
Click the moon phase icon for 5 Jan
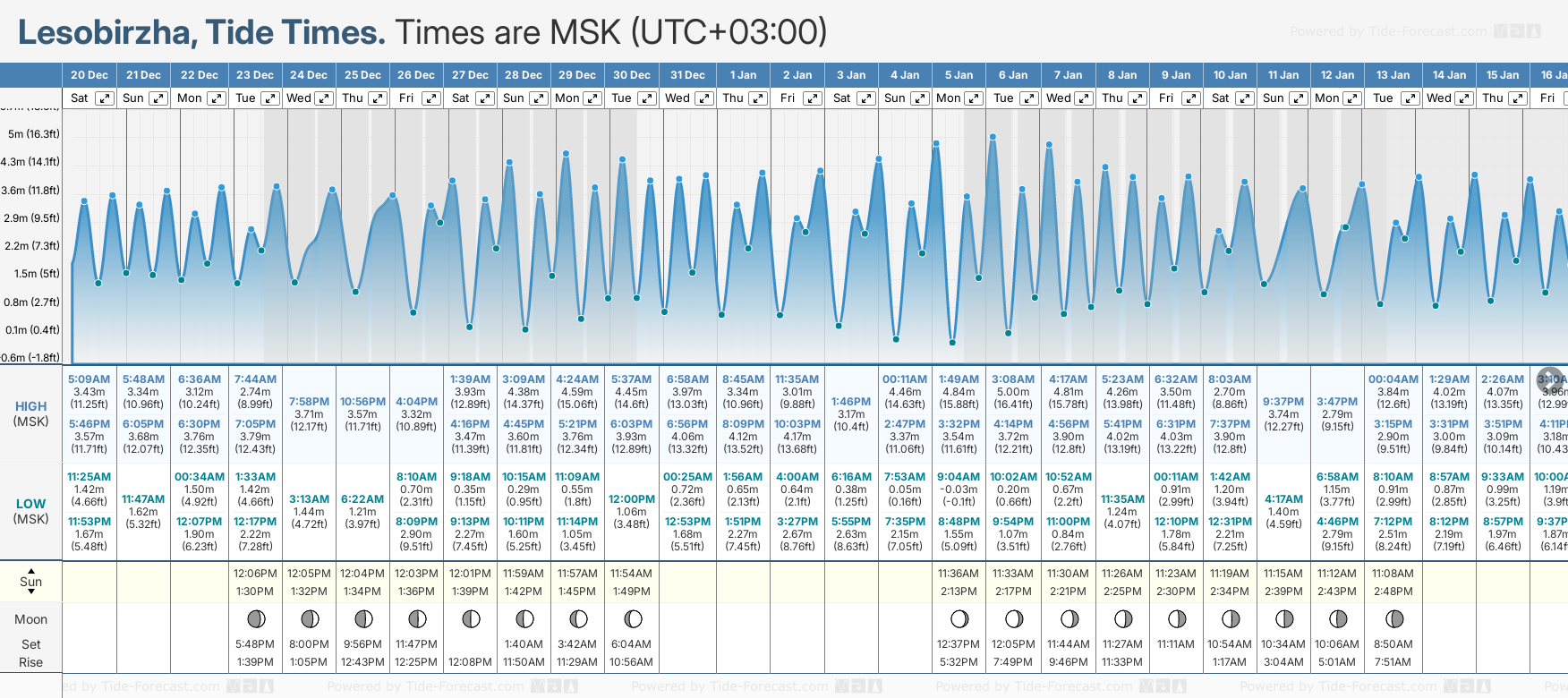pos(959,619)
